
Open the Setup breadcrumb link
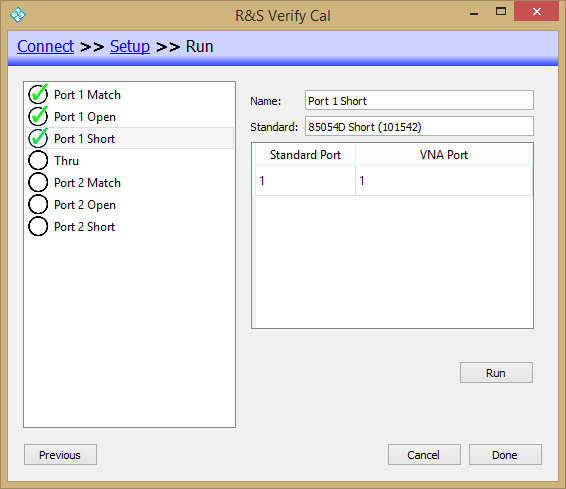[x=130, y=47]
